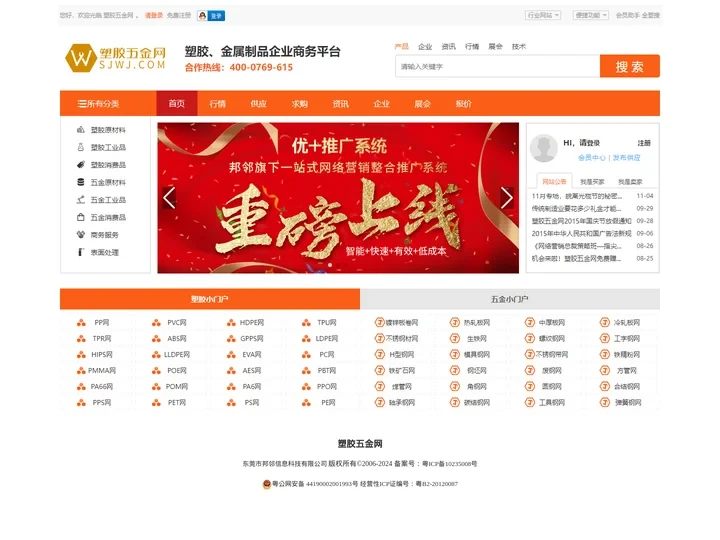Click the icon beside PMMA网
This screenshot has height=540, width=720.
(x=81, y=371)
